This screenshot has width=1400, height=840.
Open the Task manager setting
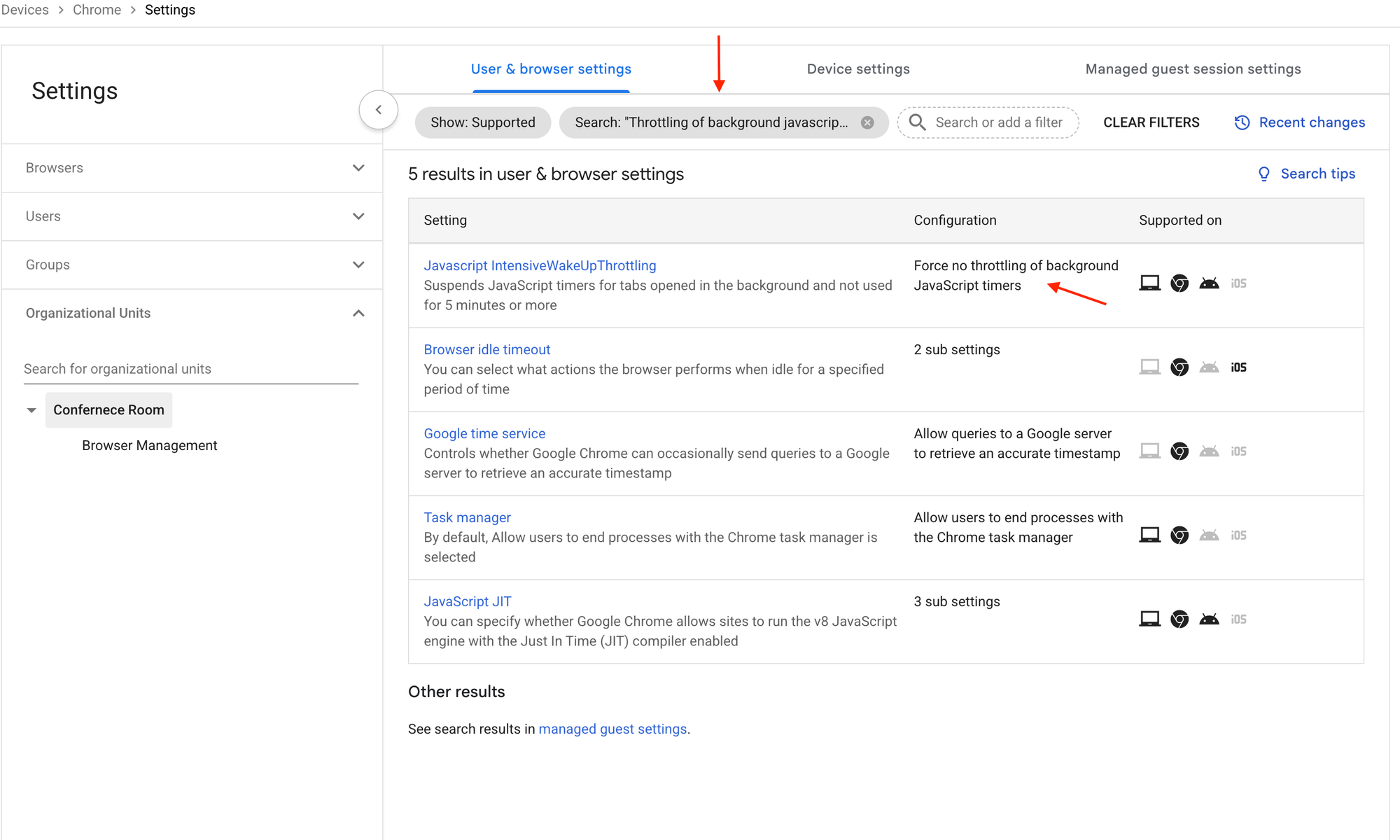click(467, 517)
